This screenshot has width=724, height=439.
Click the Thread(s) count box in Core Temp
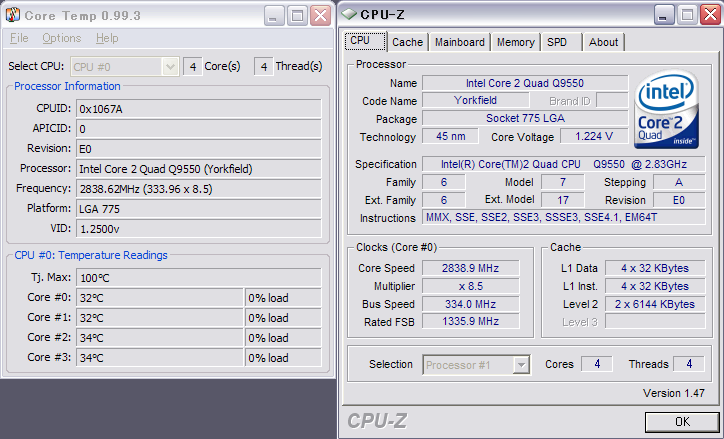click(x=264, y=67)
